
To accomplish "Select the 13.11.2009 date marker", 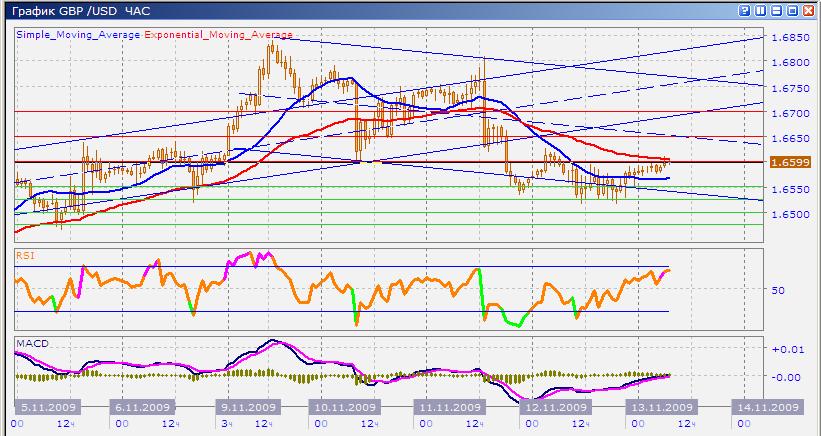I will [660, 407].
